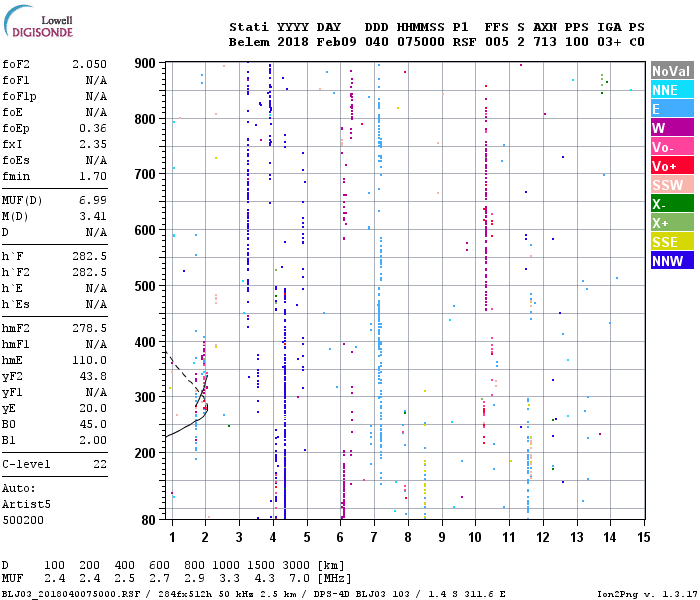This screenshot has height=600, width=700.
Task: Click the B1 value 2.00
Action: (x=93, y=440)
